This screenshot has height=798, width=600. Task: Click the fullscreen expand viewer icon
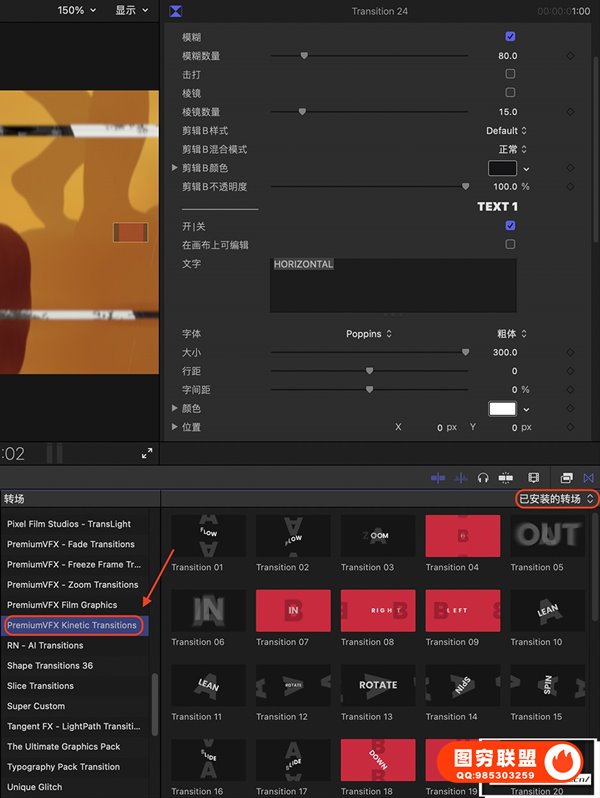147,453
